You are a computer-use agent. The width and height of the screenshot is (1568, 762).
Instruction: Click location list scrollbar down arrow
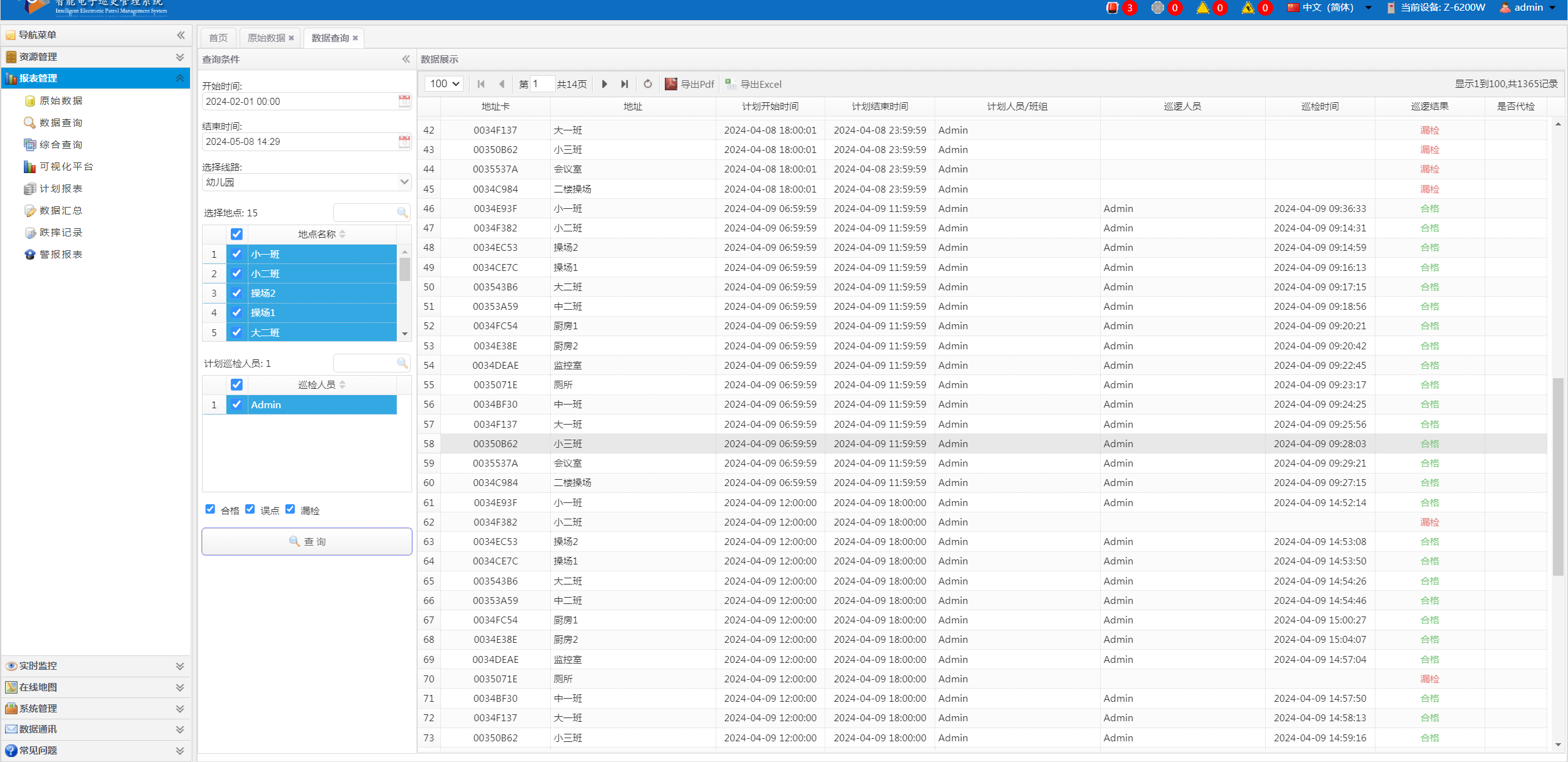click(x=405, y=334)
